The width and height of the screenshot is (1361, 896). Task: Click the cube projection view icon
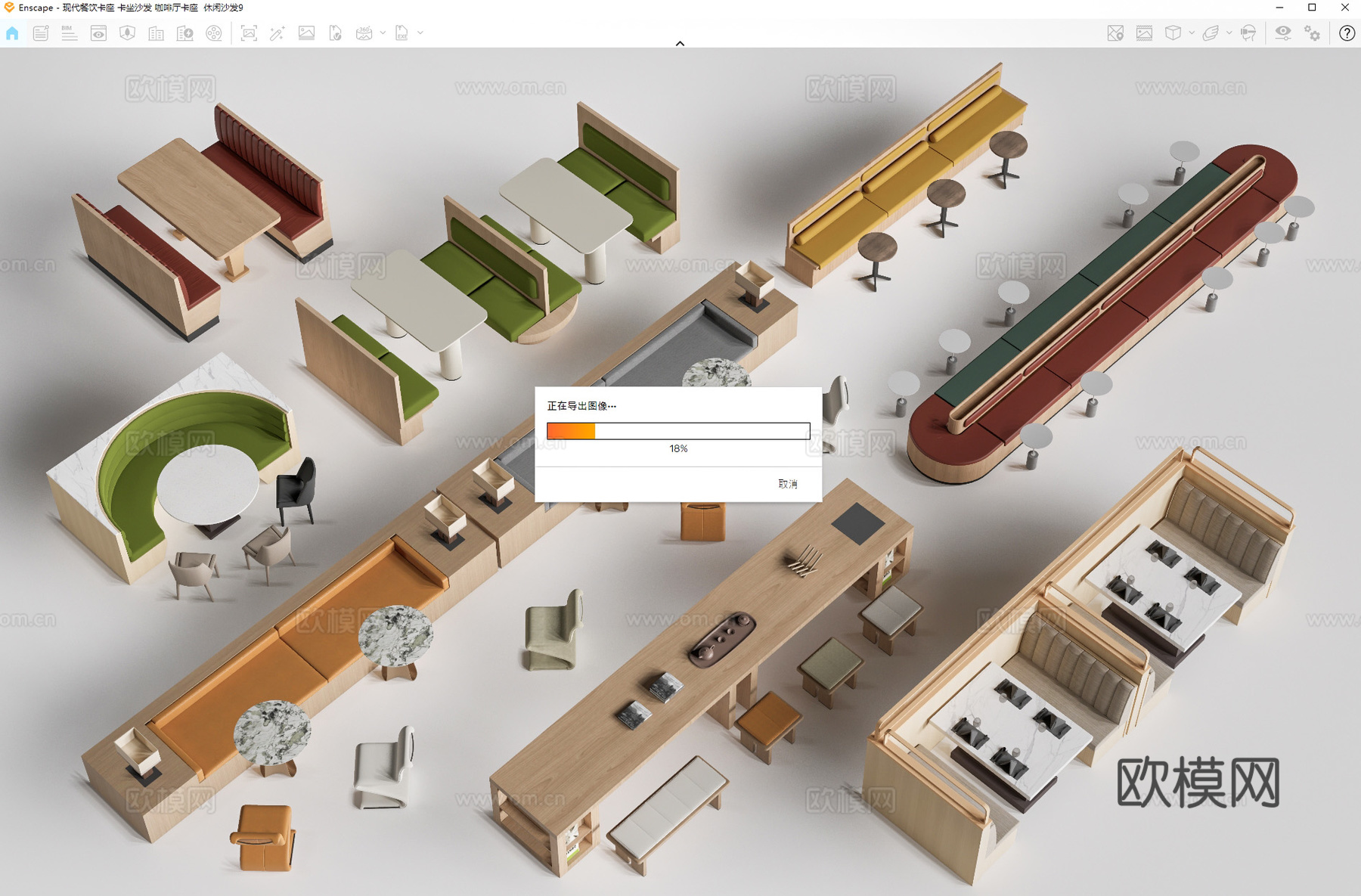click(x=1173, y=33)
